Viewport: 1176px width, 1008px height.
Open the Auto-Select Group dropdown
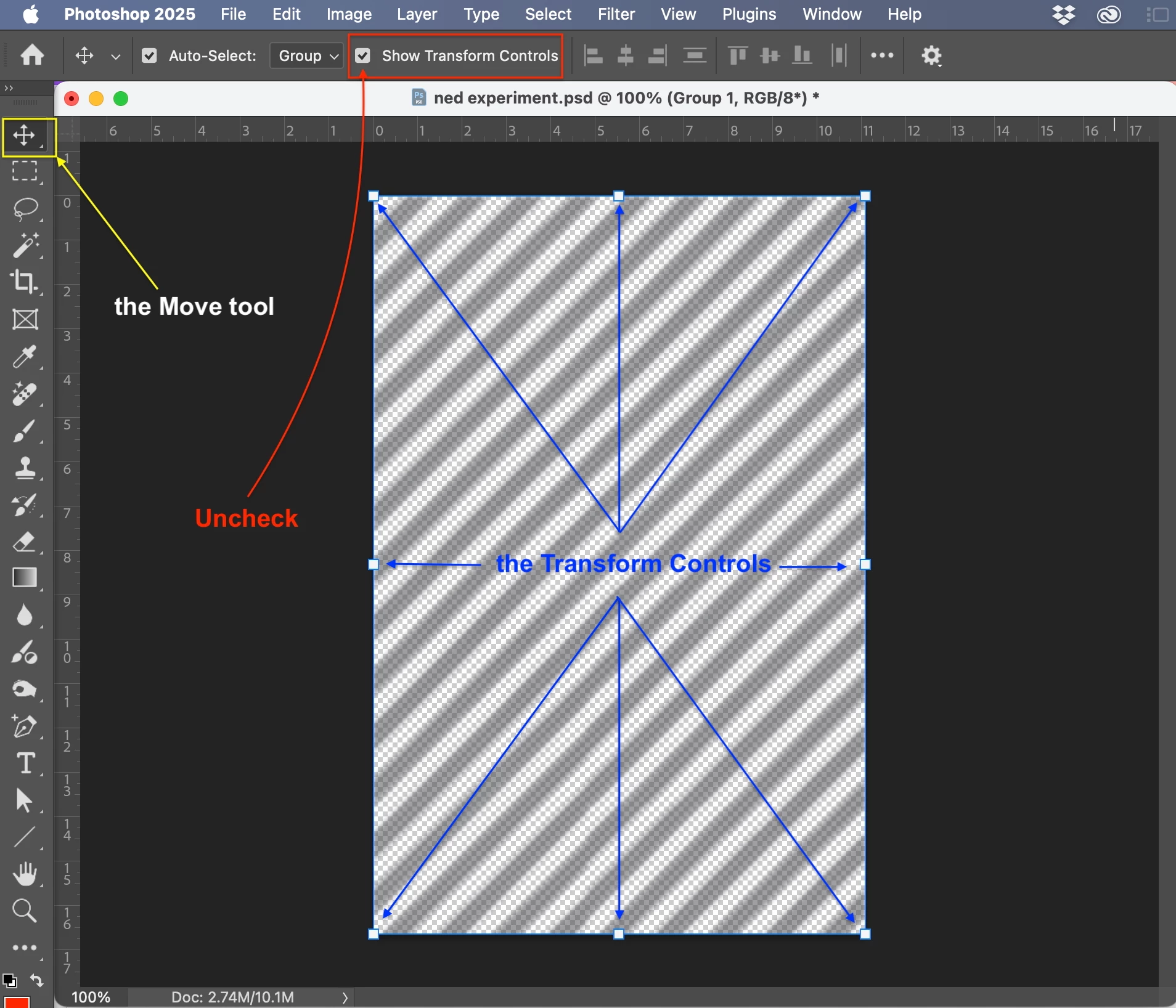(307, 56)
